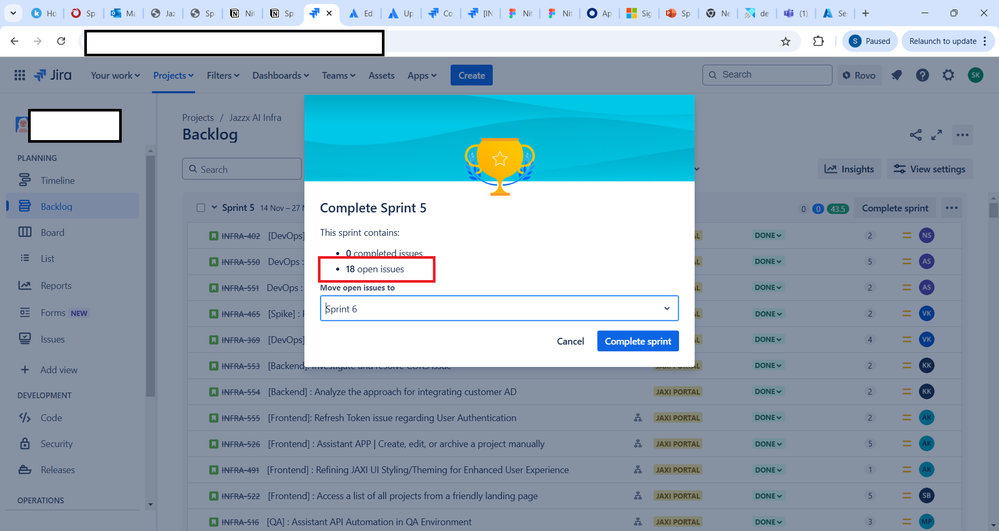Open Forms in the sidebar
Screen dimensions: 999x531
coord(73,313)
